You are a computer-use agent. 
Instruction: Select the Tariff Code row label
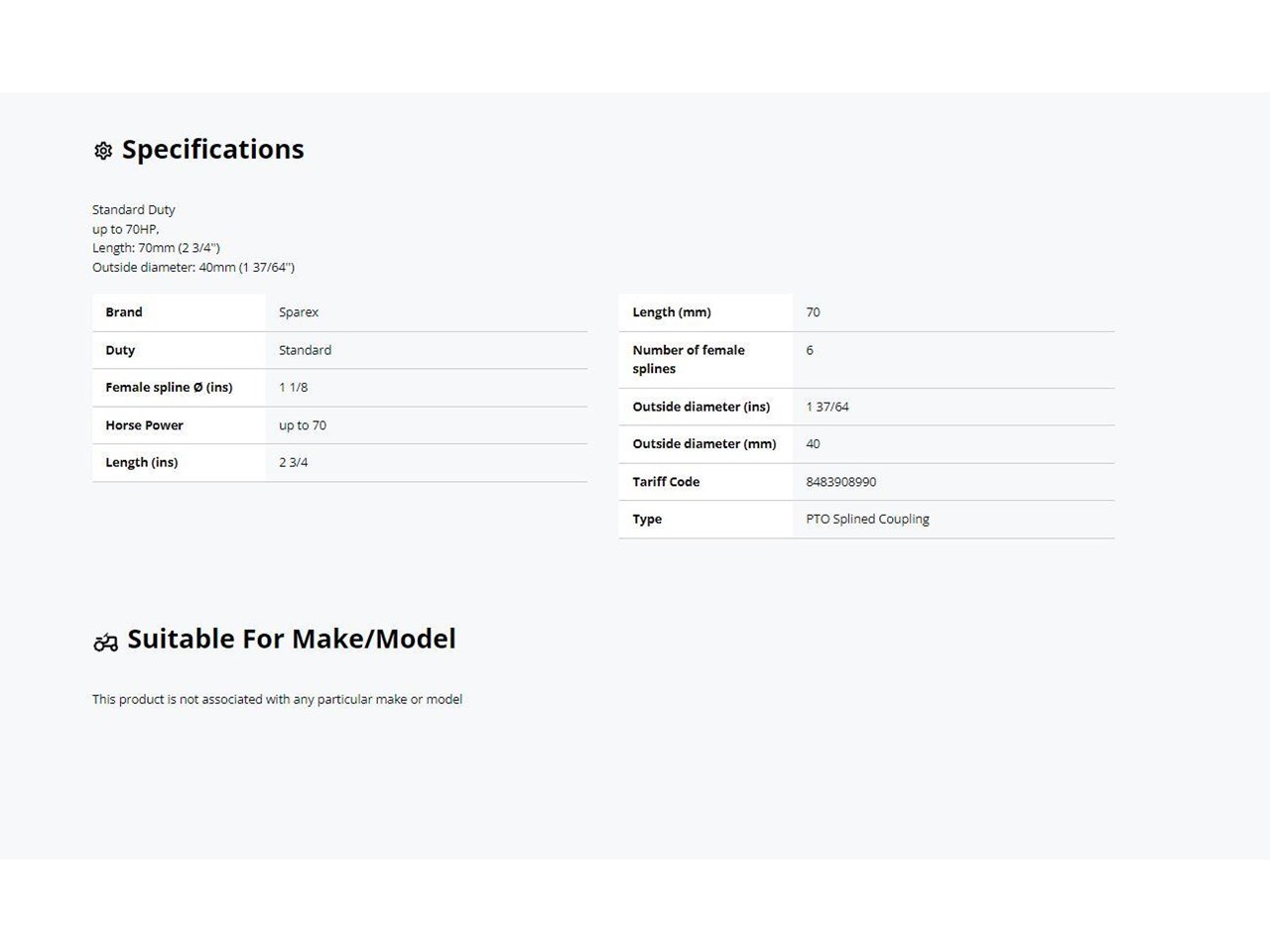coord(666,482)
